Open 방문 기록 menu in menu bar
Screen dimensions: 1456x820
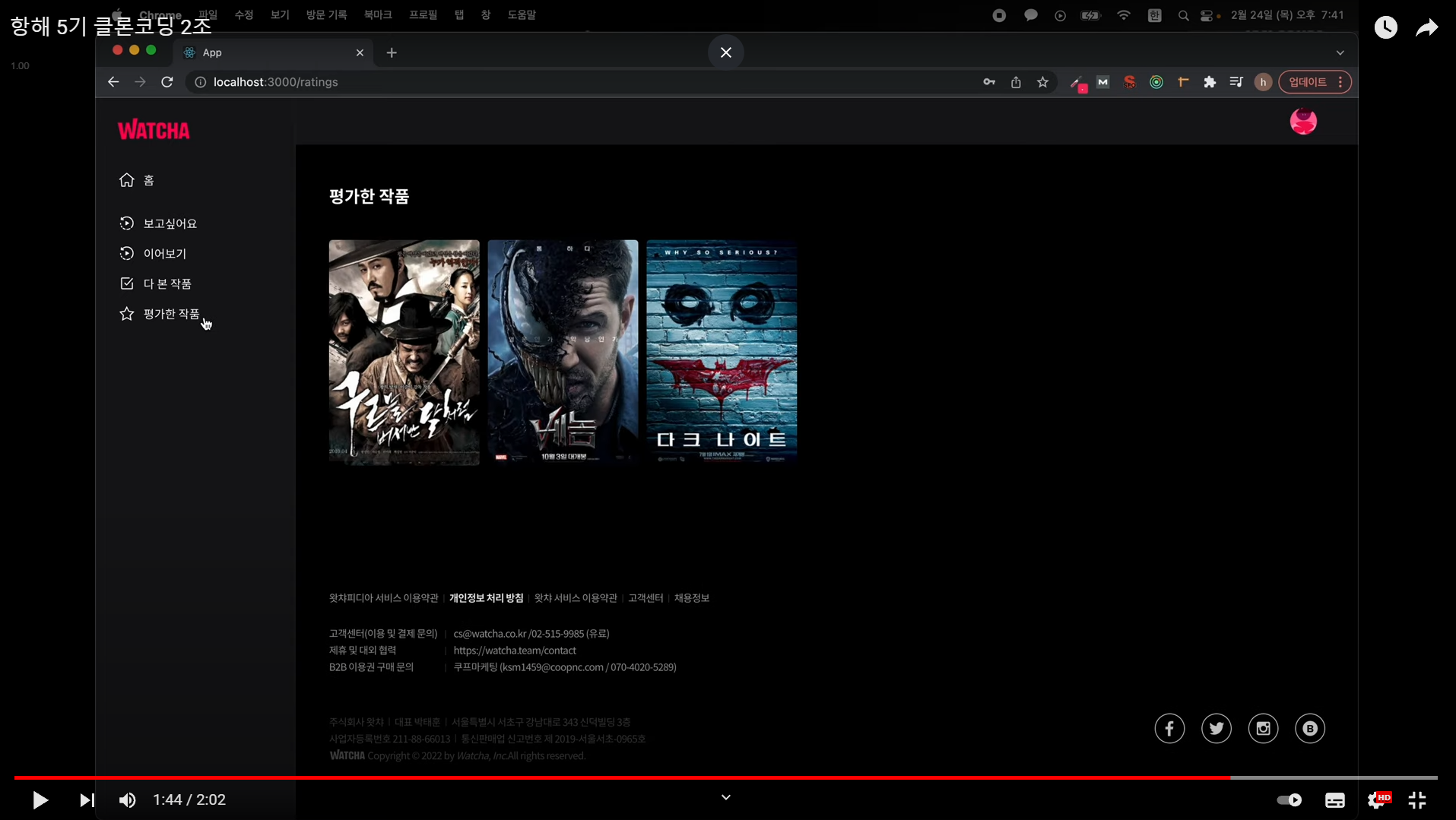[x=326, y=14]
